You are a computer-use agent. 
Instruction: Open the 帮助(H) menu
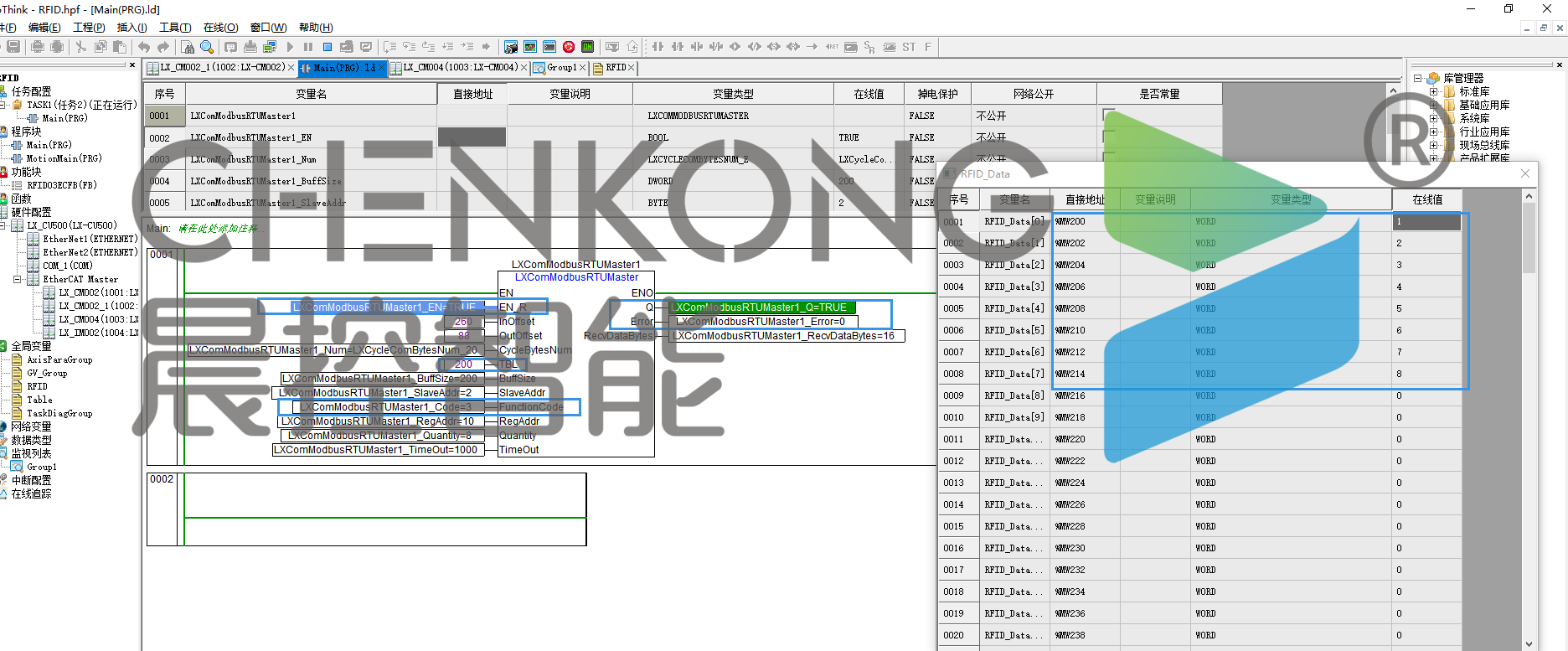[316, 28]
